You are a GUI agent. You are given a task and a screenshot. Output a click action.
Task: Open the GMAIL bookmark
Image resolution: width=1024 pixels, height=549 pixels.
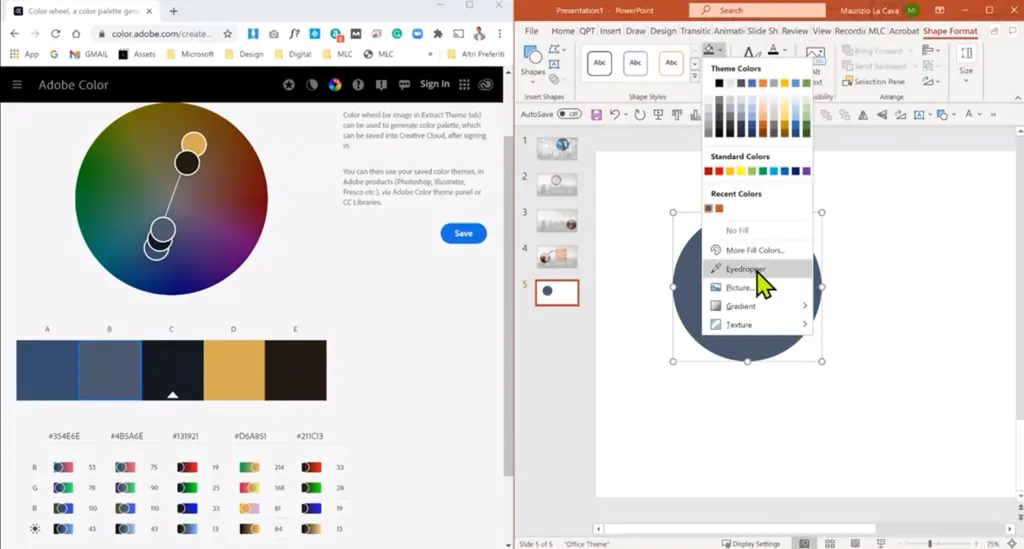(x=89, y=54)
